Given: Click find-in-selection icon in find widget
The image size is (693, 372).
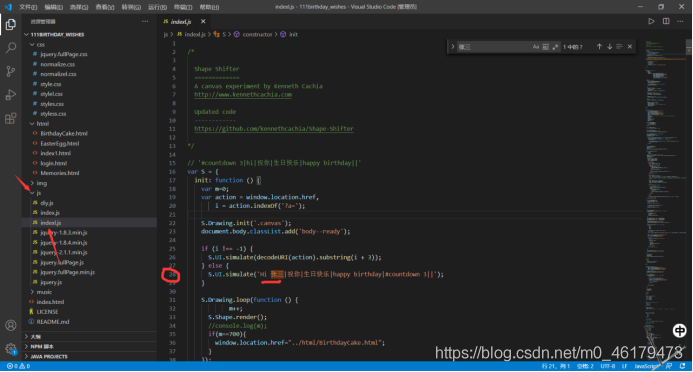Looking at the screenshot, I should (x=619, y=46).
